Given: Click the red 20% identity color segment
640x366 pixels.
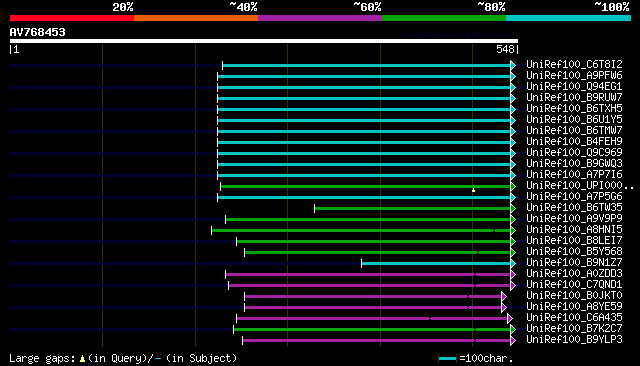Looking at the screenshot, I should (72, 18).
